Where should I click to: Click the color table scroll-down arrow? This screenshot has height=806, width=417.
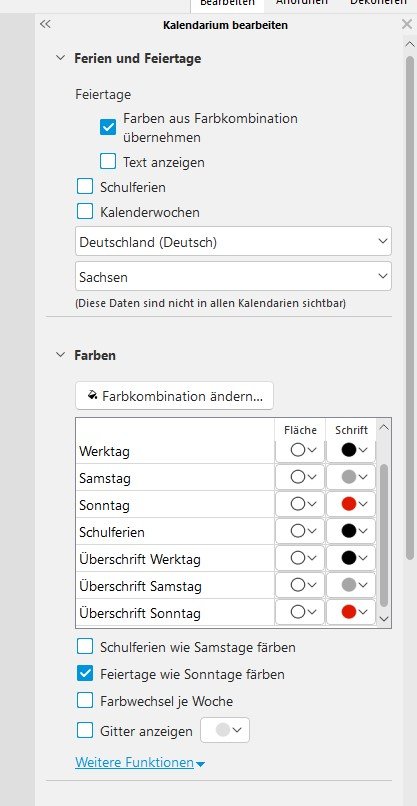[x=384, y=619]
